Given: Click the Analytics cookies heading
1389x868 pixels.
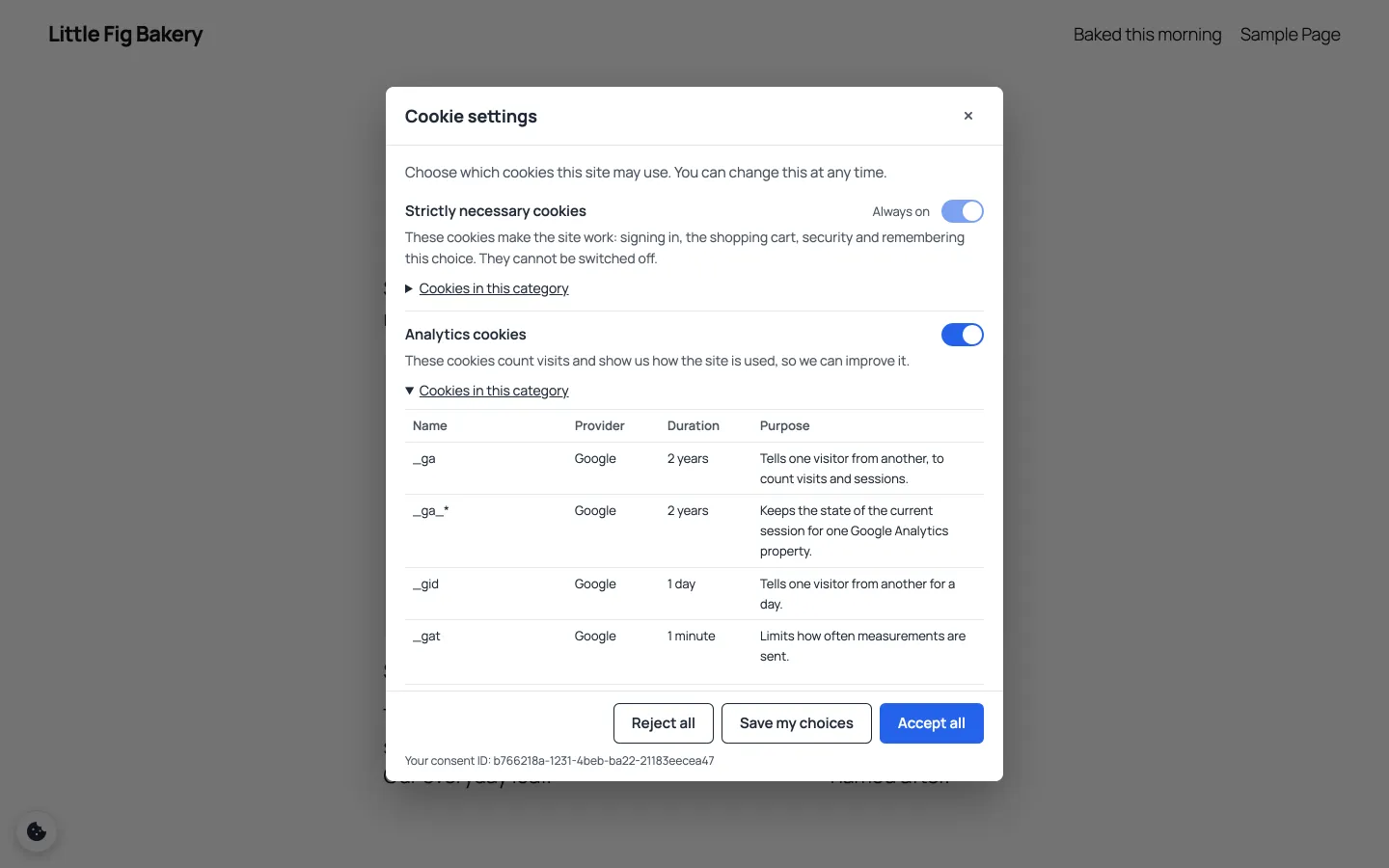Looking at the screenshot, I should (466, 335).
